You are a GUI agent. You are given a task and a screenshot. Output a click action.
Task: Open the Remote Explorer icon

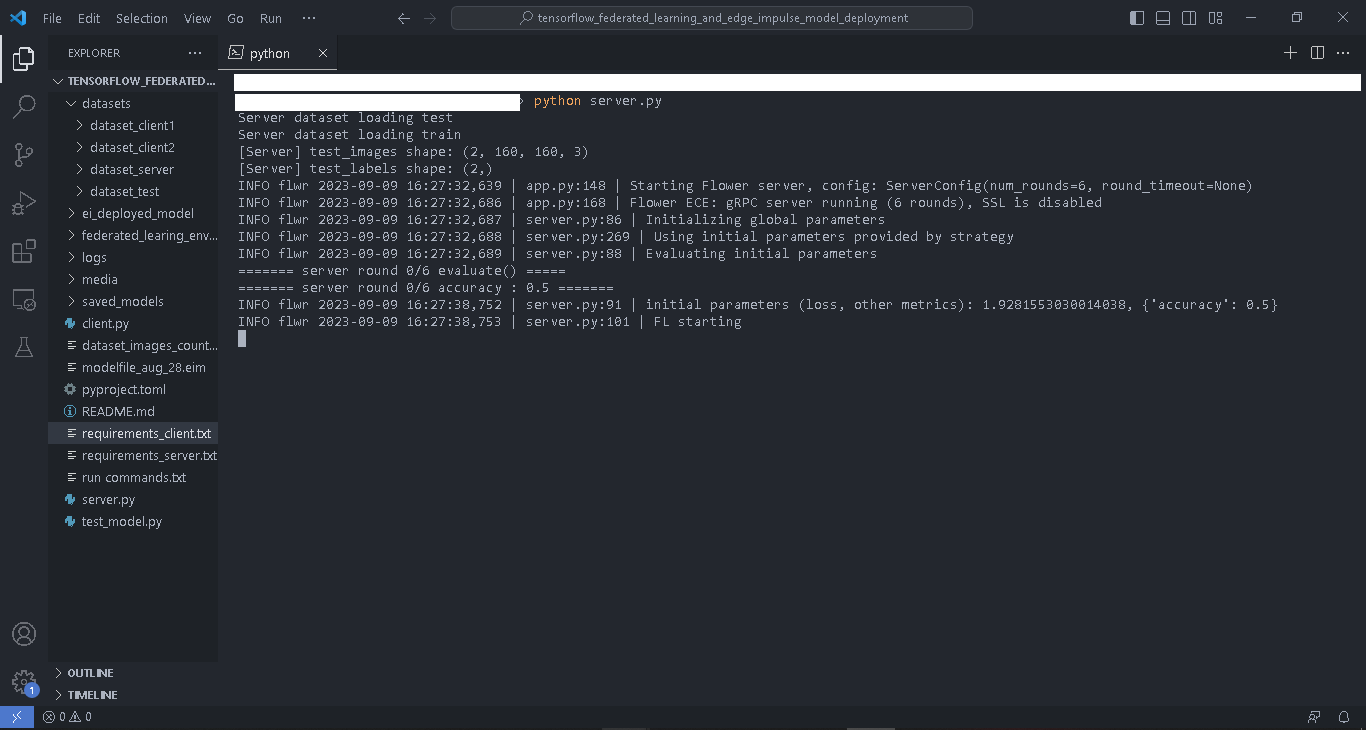click(23, 299)
